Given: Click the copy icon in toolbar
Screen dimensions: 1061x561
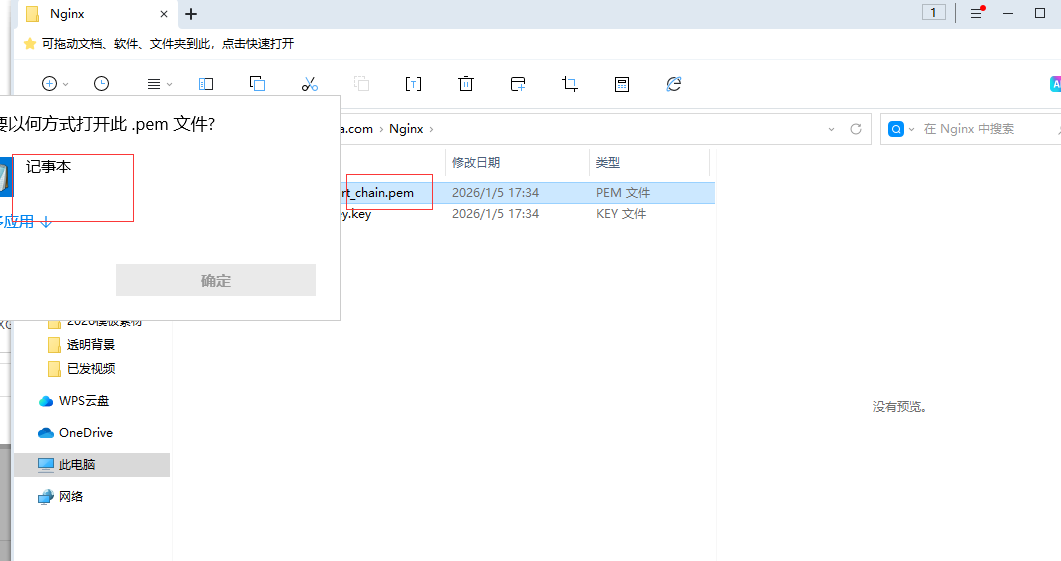Looking at the screenshot, I should pos(257,84).
